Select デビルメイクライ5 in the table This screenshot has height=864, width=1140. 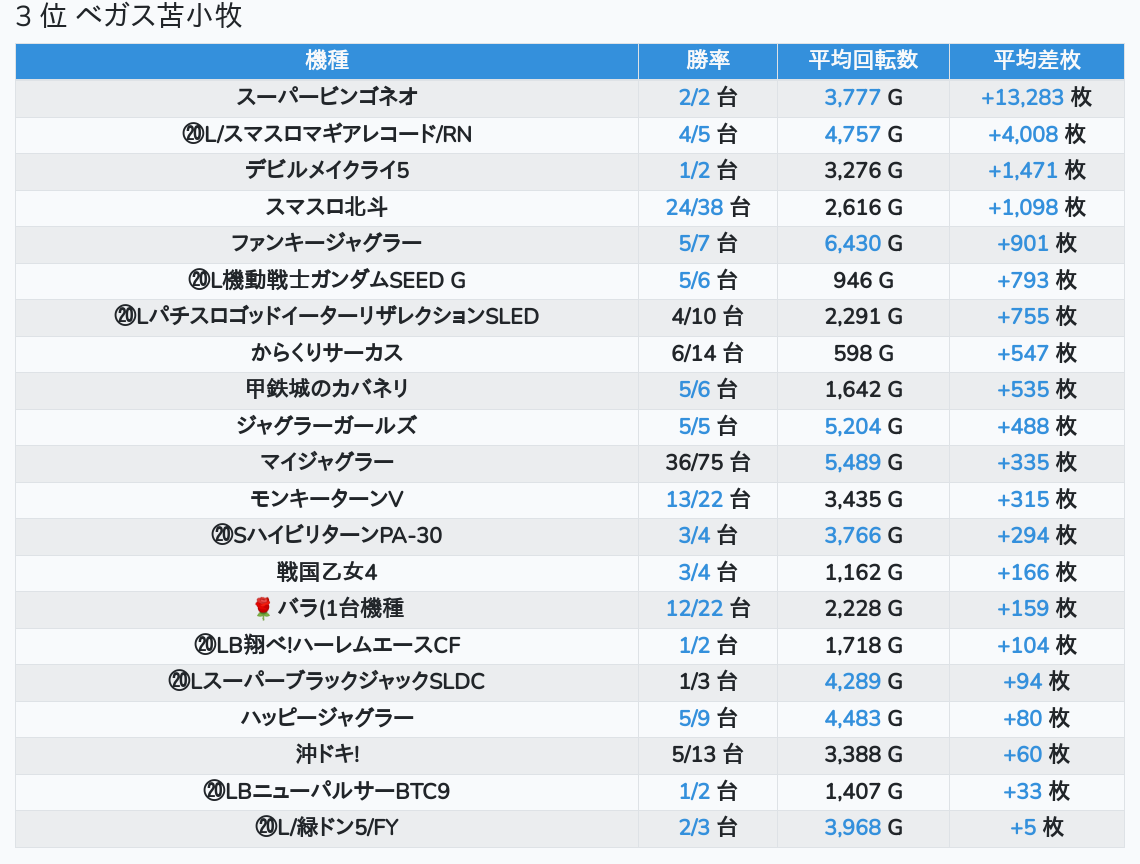pos(326,170)
